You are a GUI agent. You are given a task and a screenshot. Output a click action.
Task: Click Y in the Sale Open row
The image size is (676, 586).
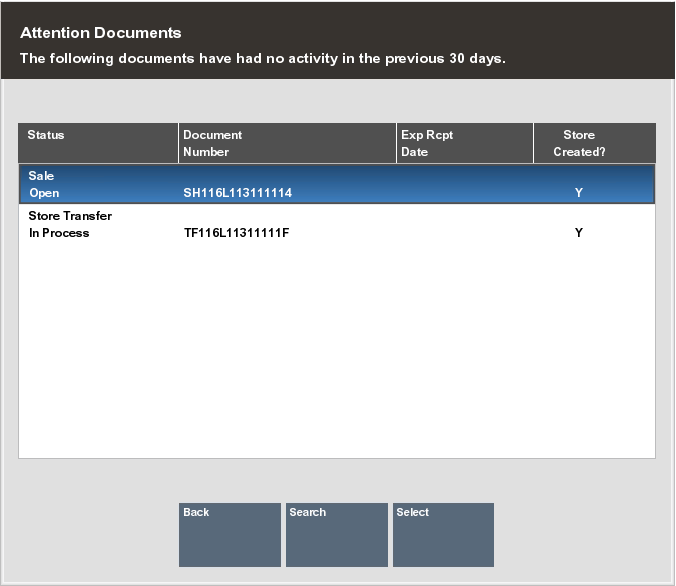[579, 193]
